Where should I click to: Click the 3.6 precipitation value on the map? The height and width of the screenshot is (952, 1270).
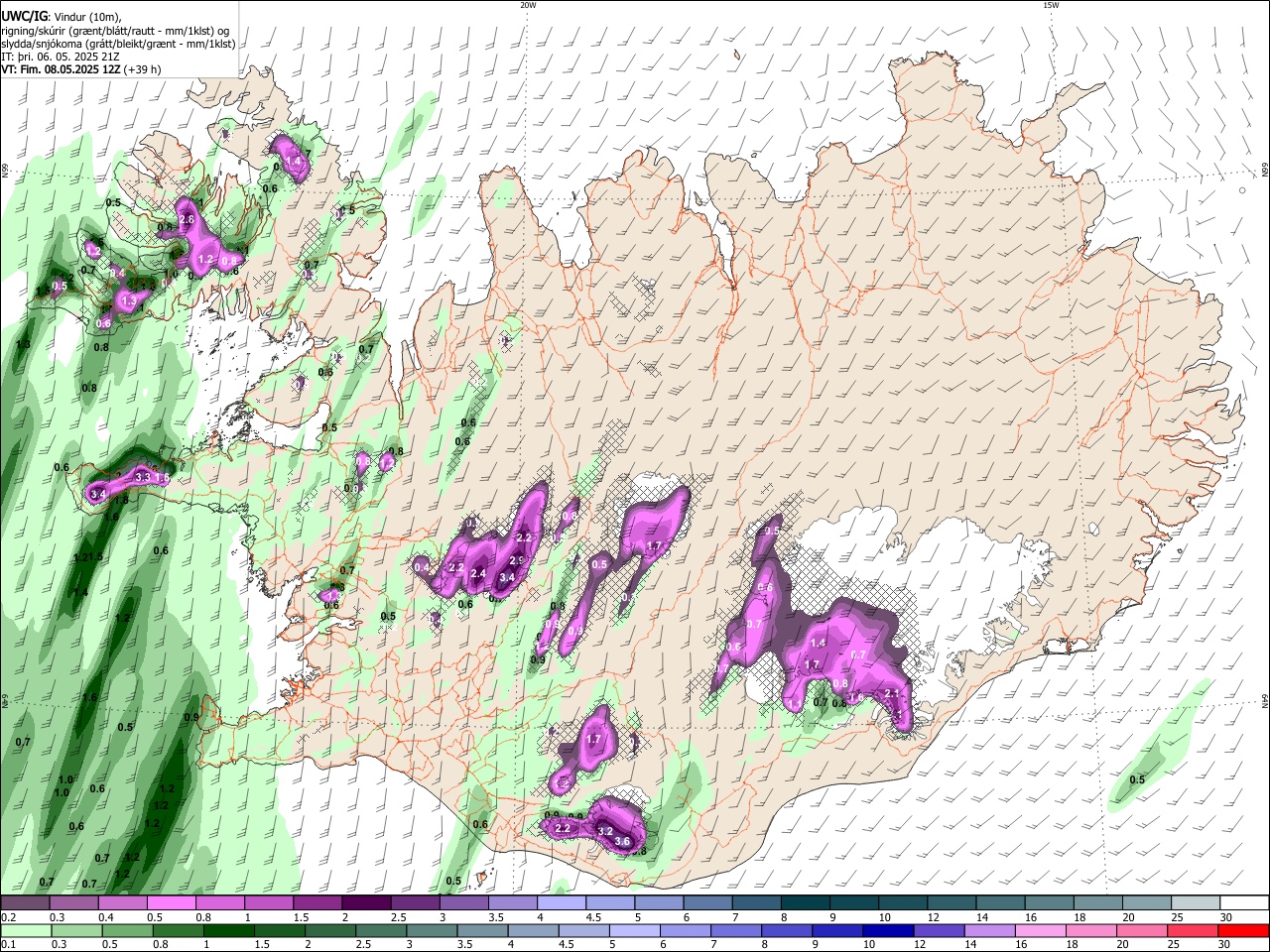pyautogui.click(x=623, y=841)
